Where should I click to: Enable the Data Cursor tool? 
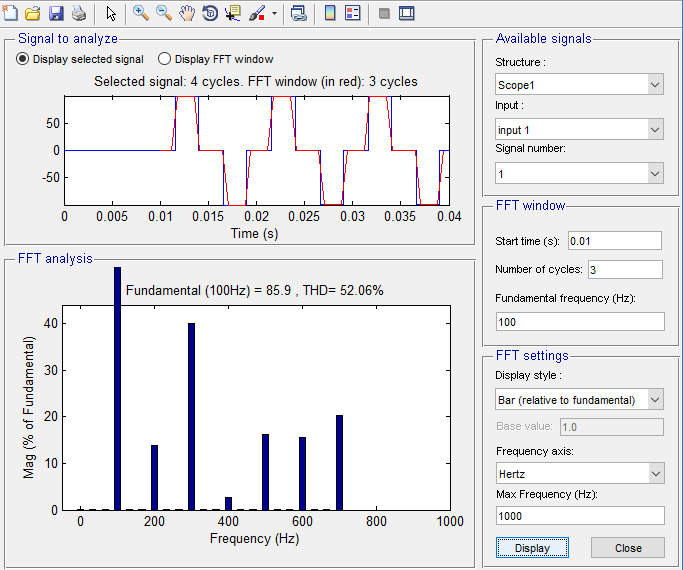[233, 14]
